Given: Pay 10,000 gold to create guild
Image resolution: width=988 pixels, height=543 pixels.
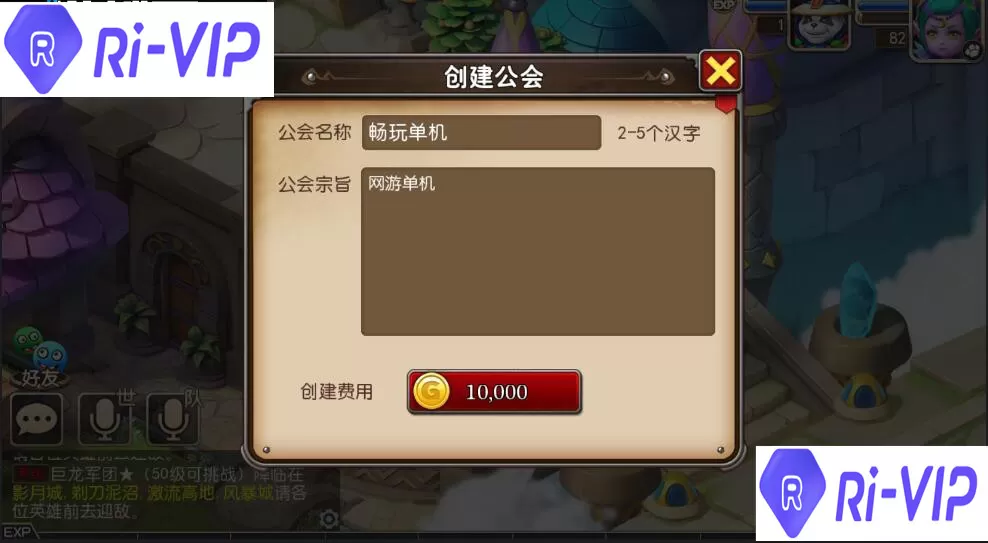Looking at the screenshot, I should 494,392.
